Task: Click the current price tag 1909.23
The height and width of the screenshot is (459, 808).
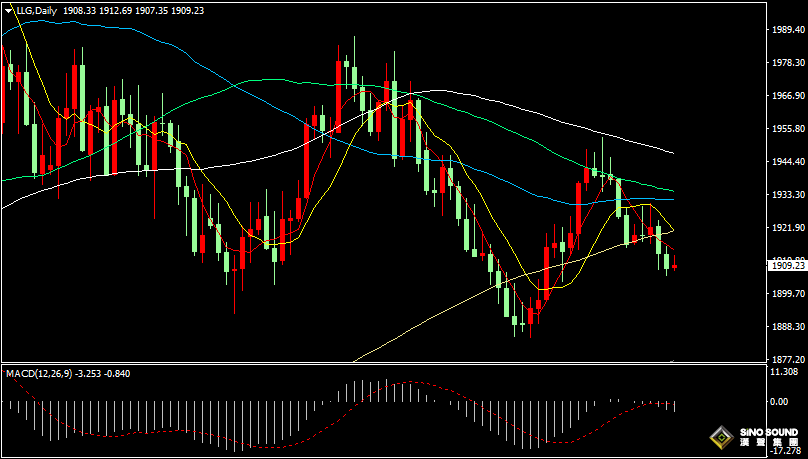Action: coord(786,265)
